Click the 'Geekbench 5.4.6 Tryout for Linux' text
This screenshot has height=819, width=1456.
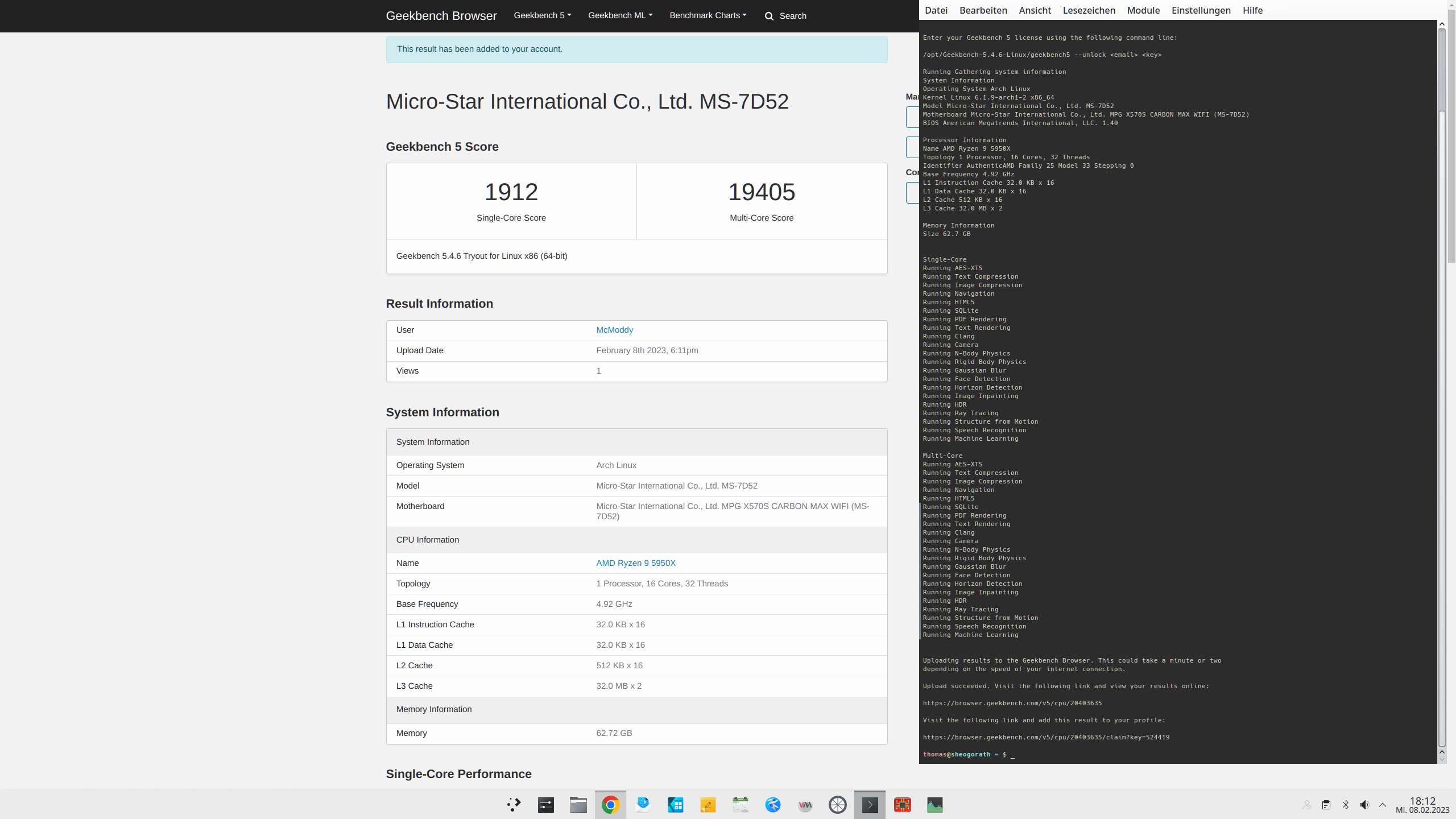(x=482, y=256)
